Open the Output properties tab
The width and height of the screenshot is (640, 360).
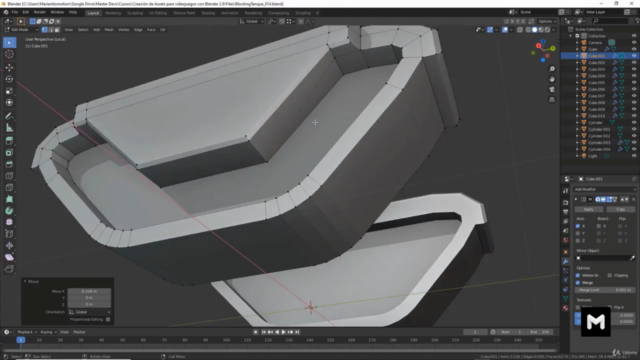point(565,212)
